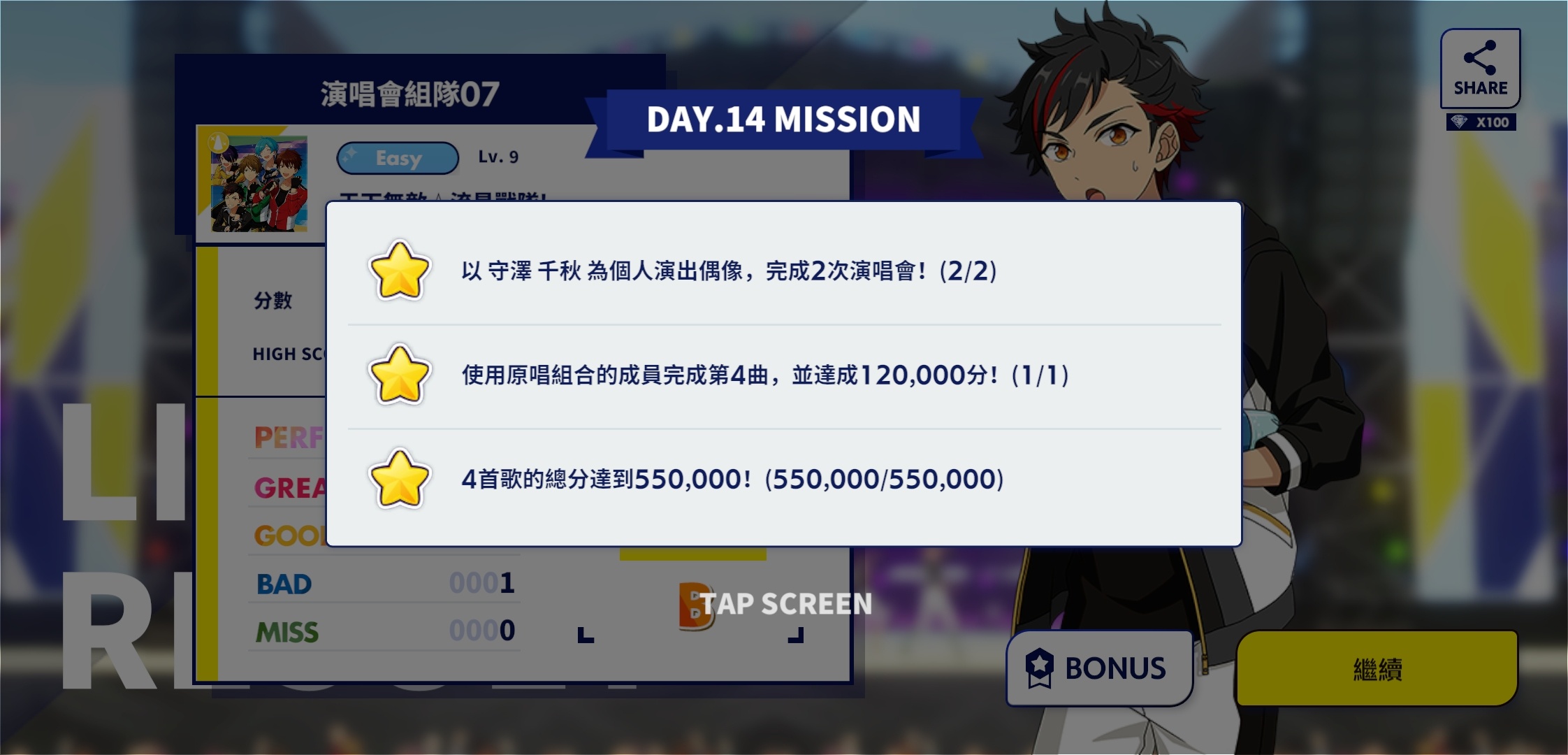
Task: Click the yellow 繼續 continue button
Action: (x=1377, y=669)
